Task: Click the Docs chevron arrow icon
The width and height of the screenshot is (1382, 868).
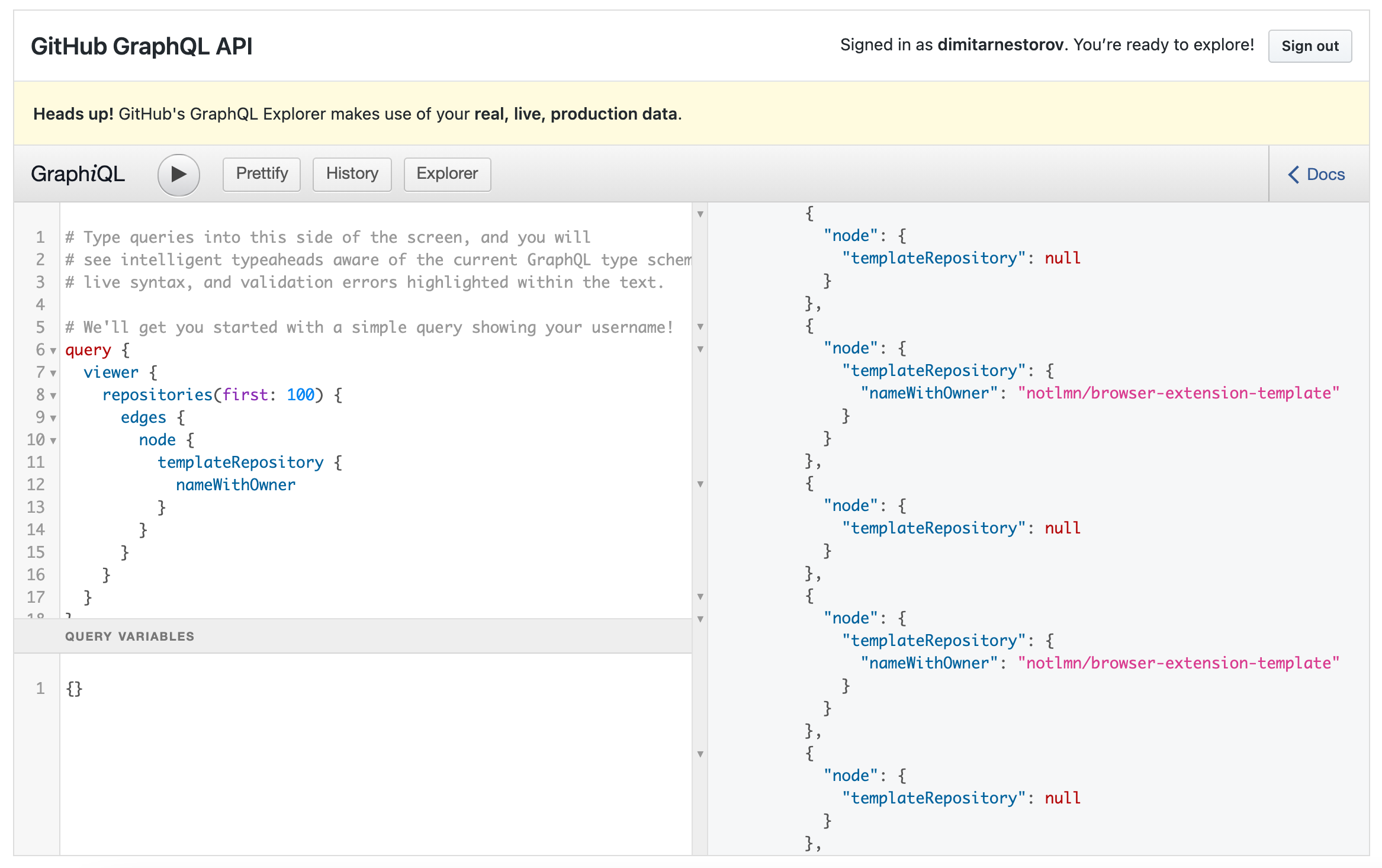Action: tap(1294, 175)
